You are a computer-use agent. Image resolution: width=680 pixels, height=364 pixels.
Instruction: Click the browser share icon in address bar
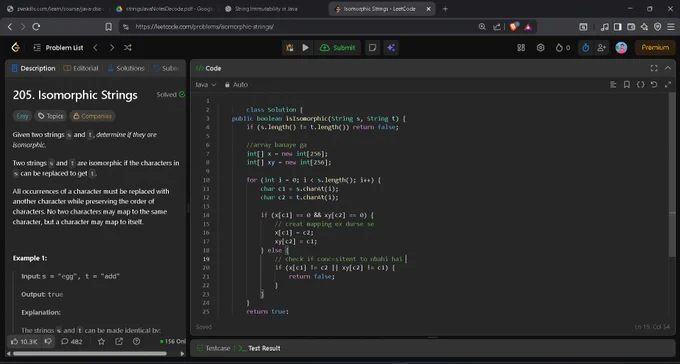point(497,27)
